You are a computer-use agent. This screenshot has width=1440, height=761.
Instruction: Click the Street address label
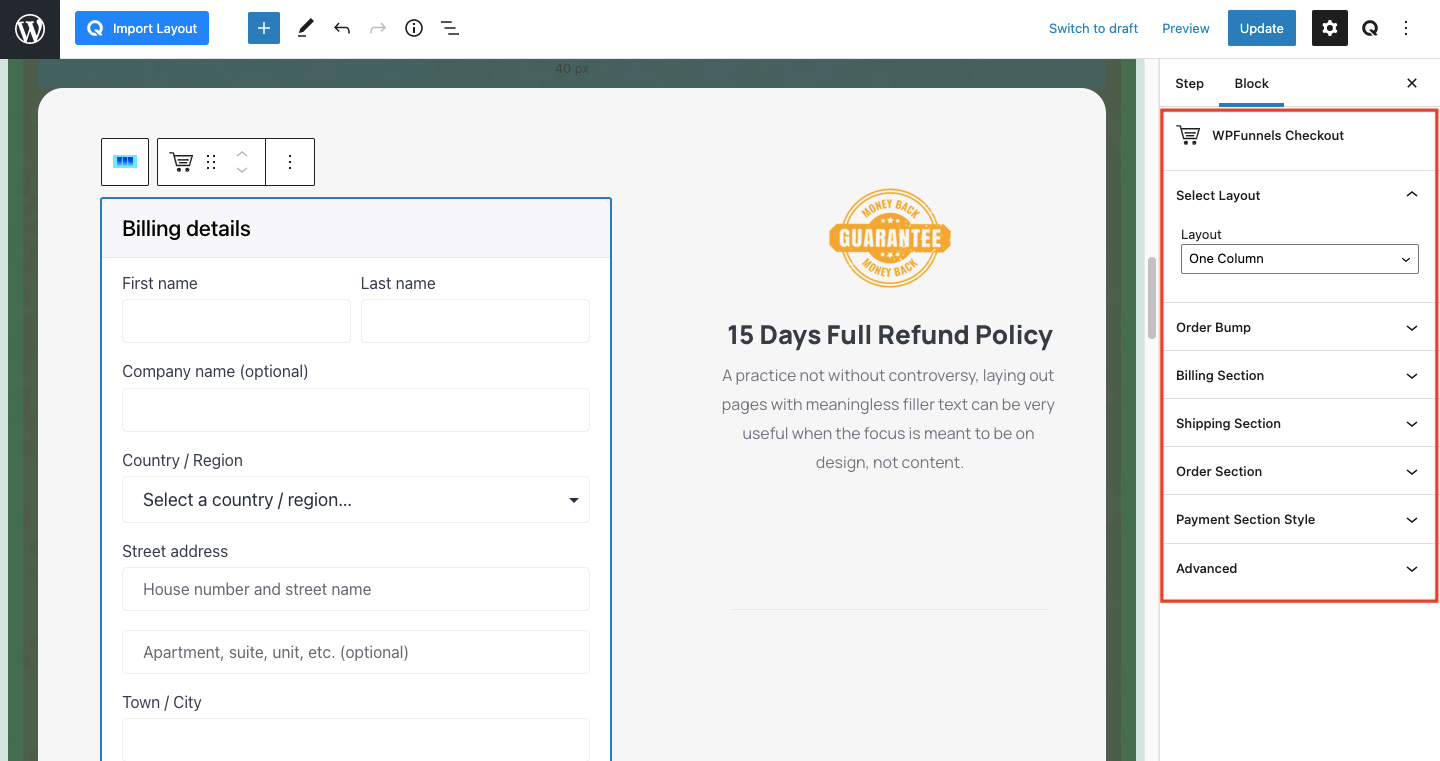pyautogui.click(x=175, y=551)
